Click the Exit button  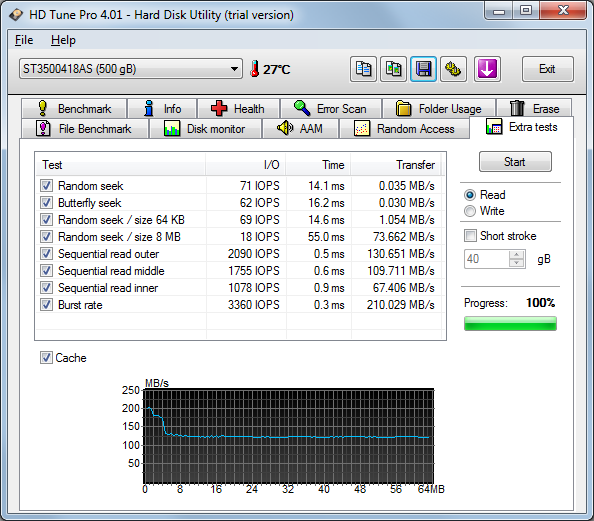tap(547, 69)
